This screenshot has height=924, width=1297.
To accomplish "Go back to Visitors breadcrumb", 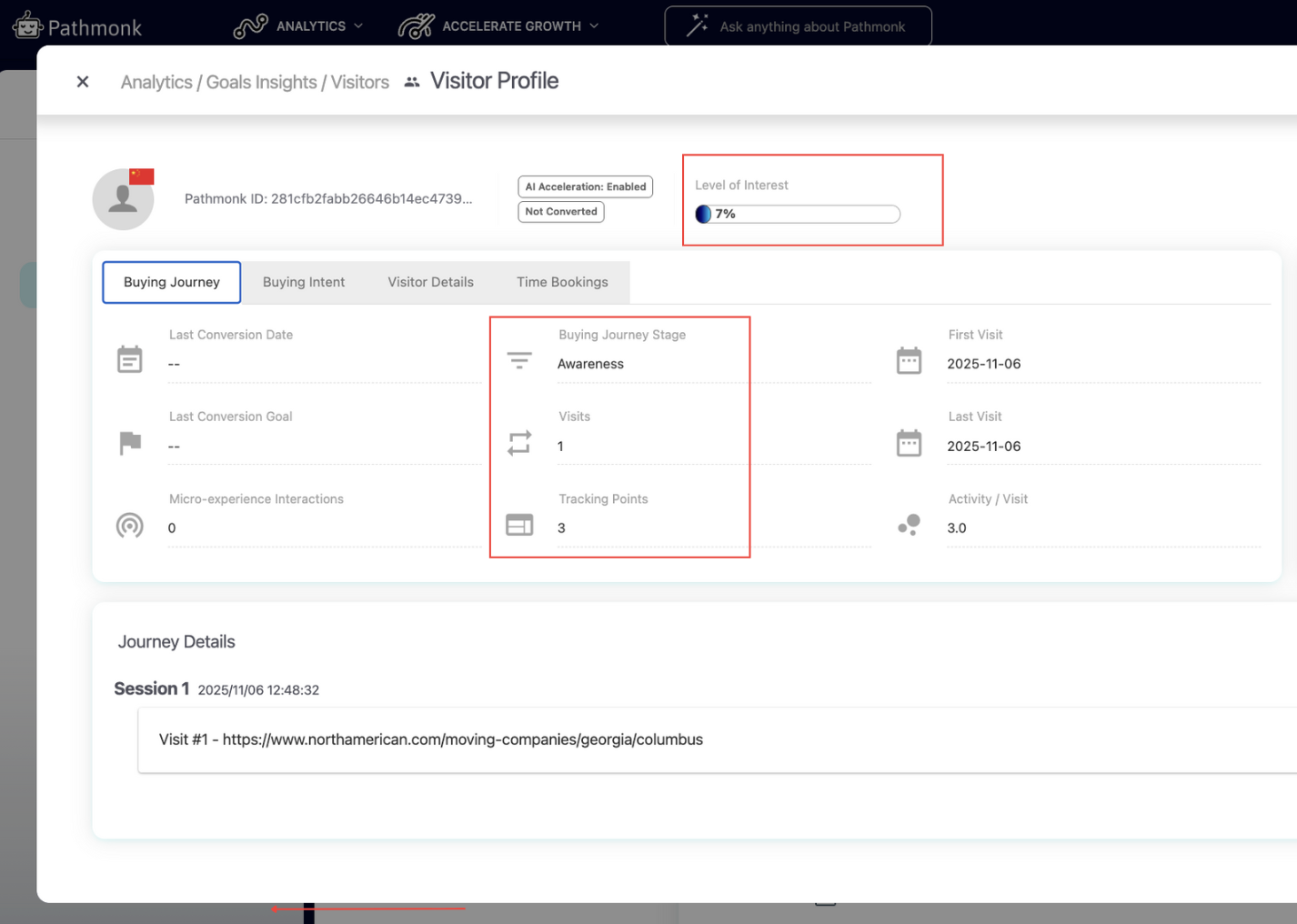I will (x=360, y=82).
